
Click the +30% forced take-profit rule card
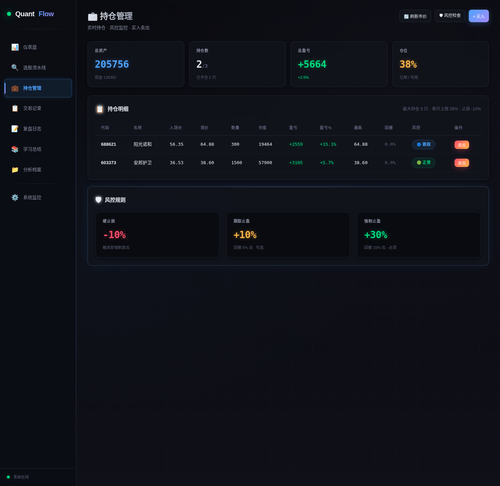(419, 234)
